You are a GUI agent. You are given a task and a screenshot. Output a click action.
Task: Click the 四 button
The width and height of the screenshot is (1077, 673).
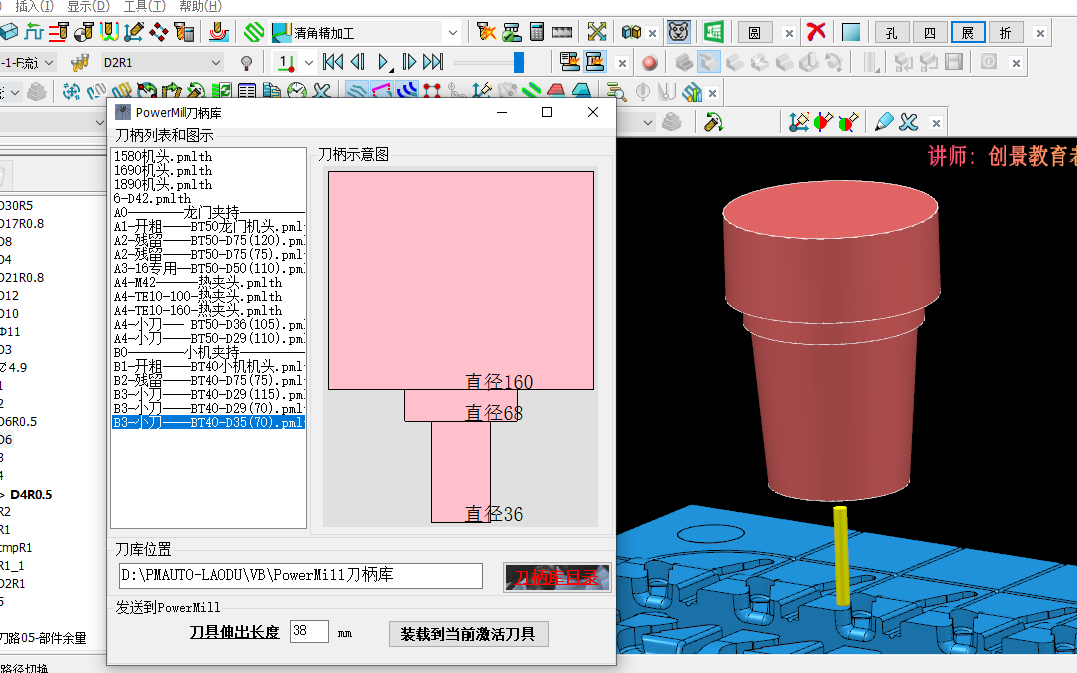[930, 33]
